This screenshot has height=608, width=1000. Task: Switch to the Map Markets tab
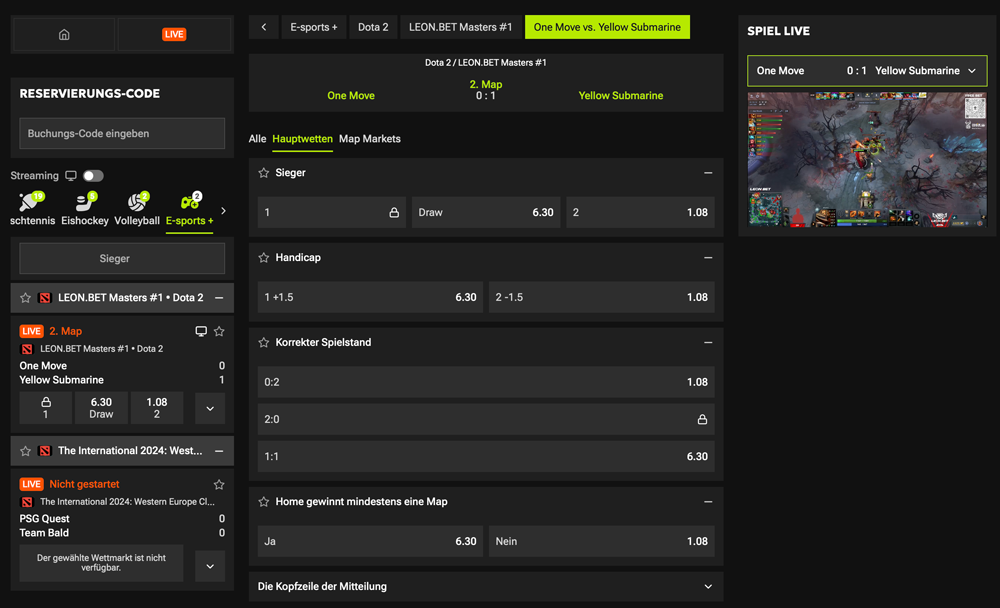click(x=369, y=139)
